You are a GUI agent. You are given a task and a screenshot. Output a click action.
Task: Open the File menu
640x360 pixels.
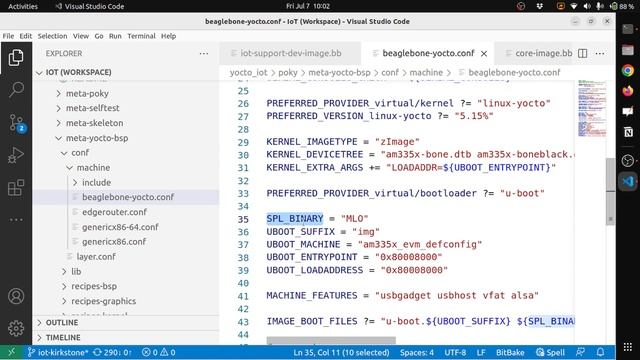(x=8, y=36)
